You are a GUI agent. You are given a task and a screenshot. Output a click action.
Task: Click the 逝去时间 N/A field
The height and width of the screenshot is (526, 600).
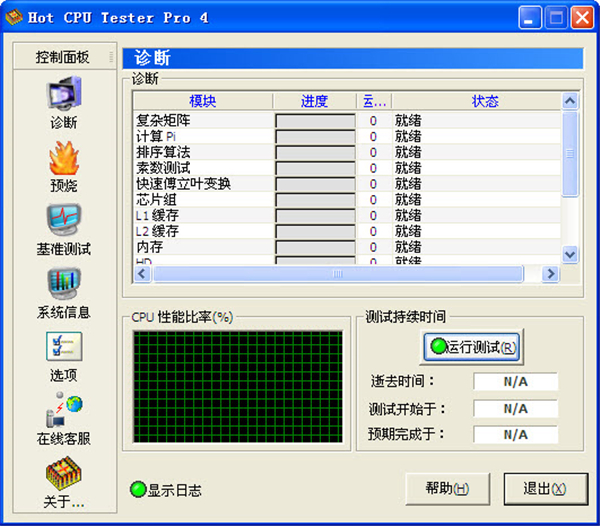(515, 381)
